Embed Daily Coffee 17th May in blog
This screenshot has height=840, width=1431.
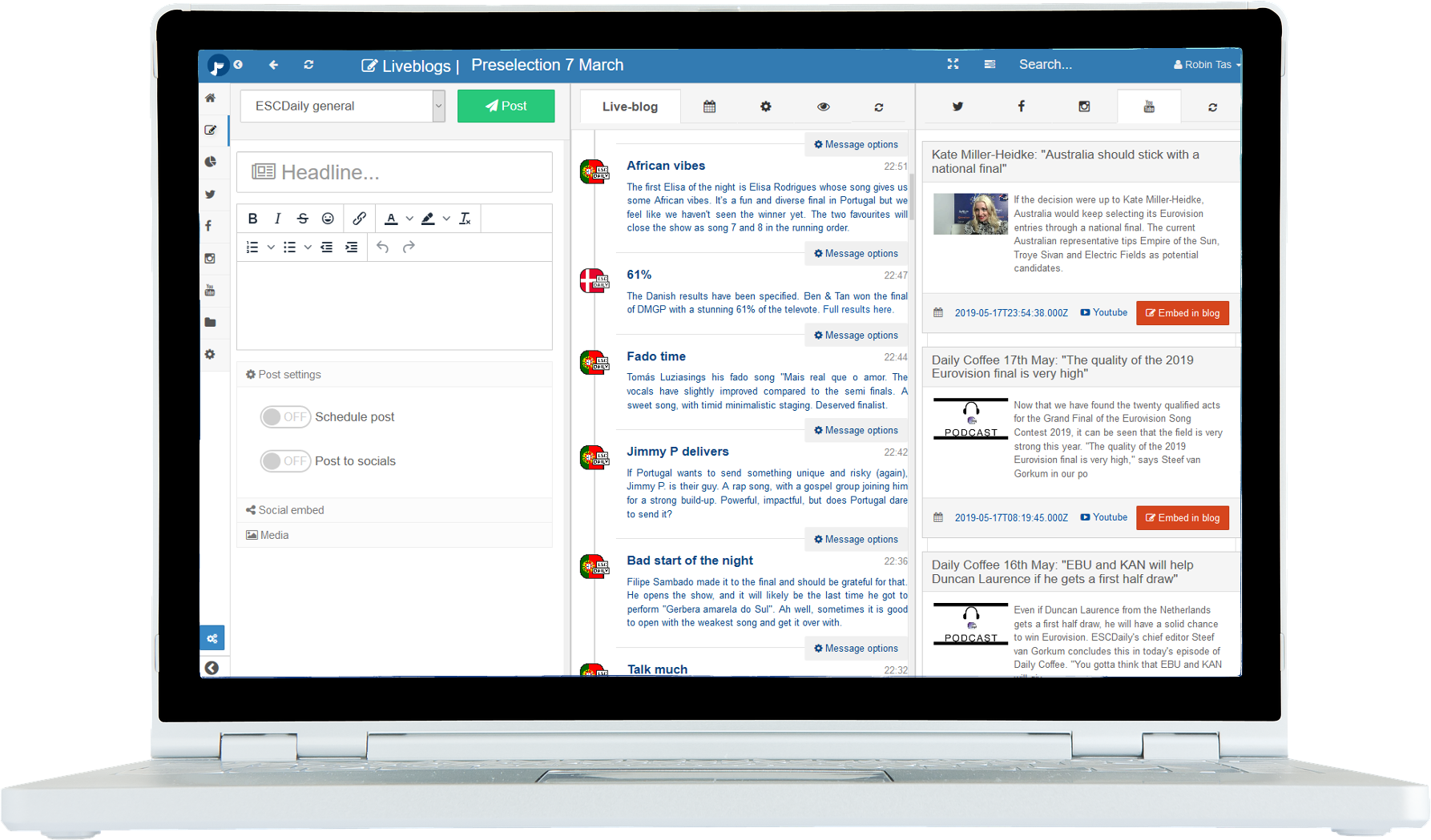coord(1183,518)
